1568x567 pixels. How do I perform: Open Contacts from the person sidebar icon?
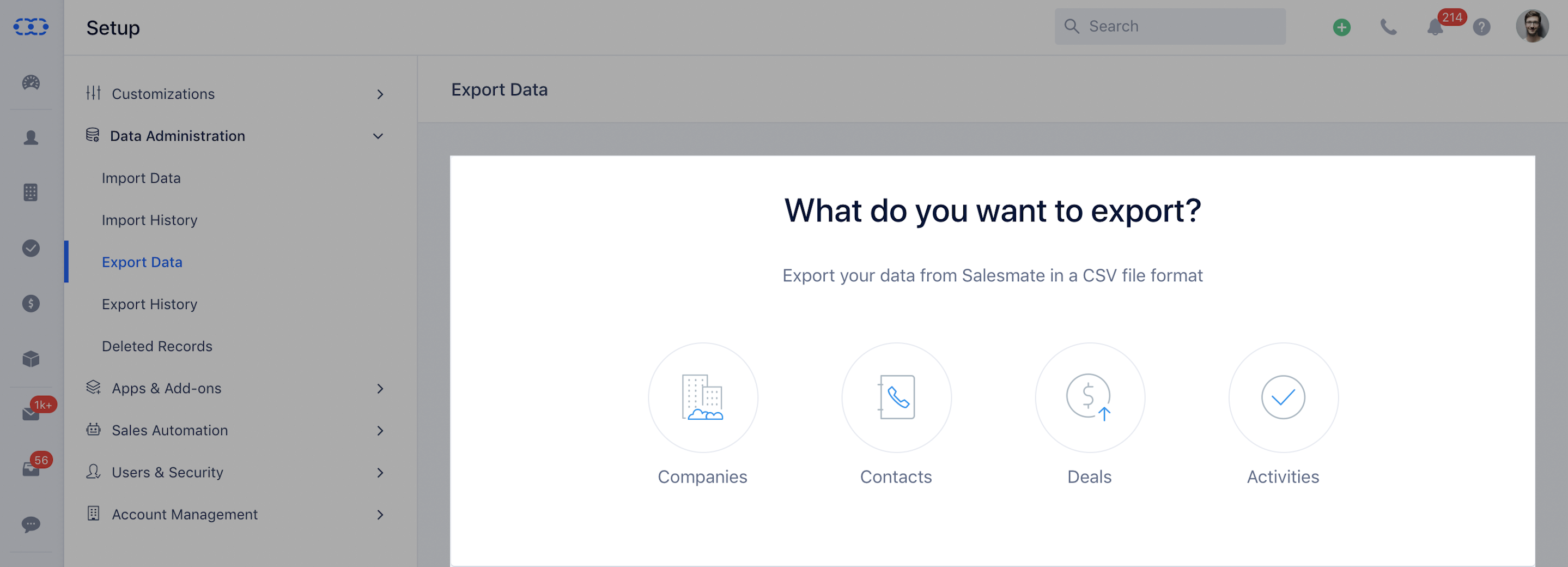tap(31, 137)
